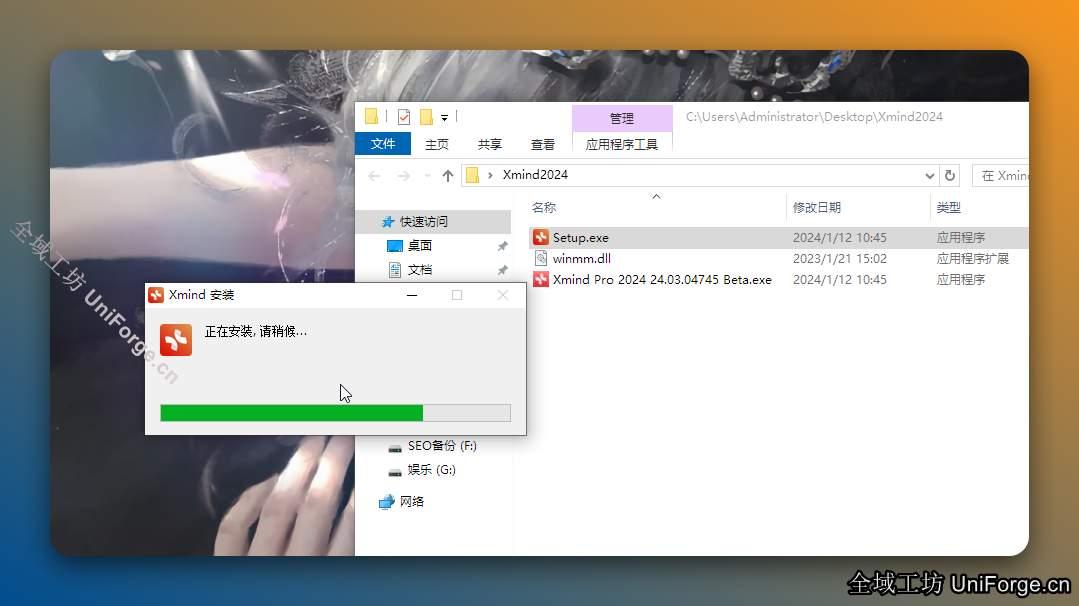Screen dimensions: 1079x606
Task: Open the quick access toolbar customize arrow
Action: 445,118
